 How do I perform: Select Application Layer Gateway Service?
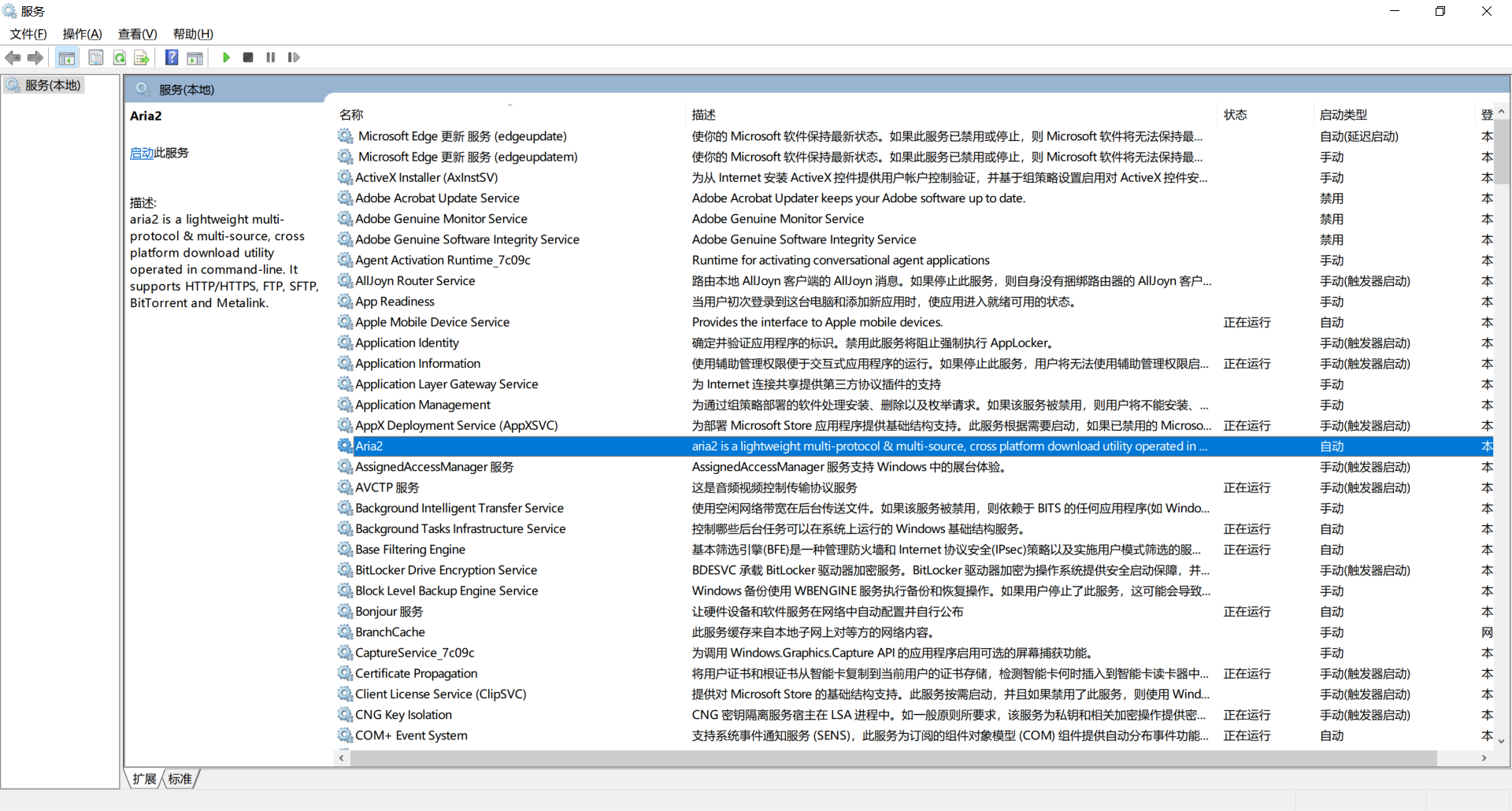coord(447,383)
